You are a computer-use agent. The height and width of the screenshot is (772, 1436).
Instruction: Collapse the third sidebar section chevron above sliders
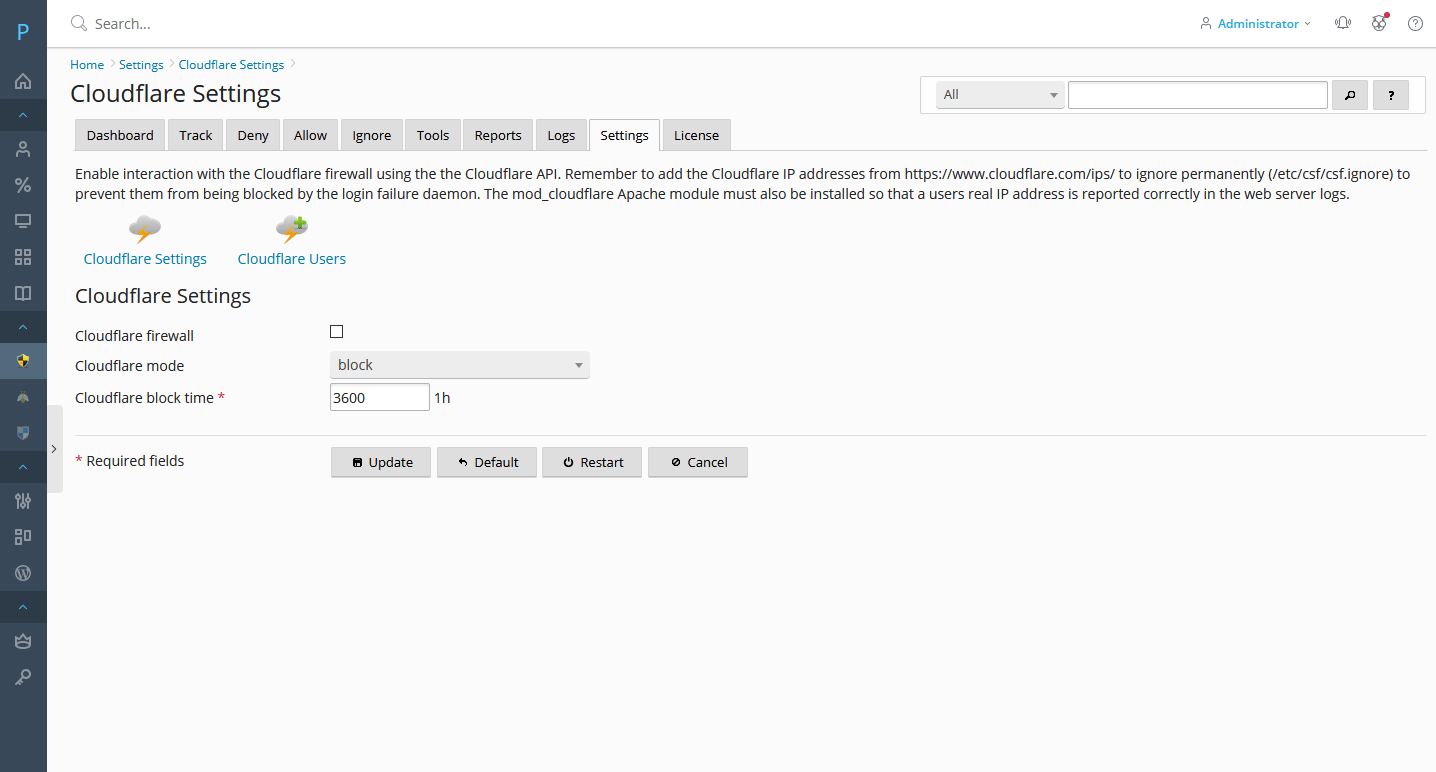tap(23, 467)
